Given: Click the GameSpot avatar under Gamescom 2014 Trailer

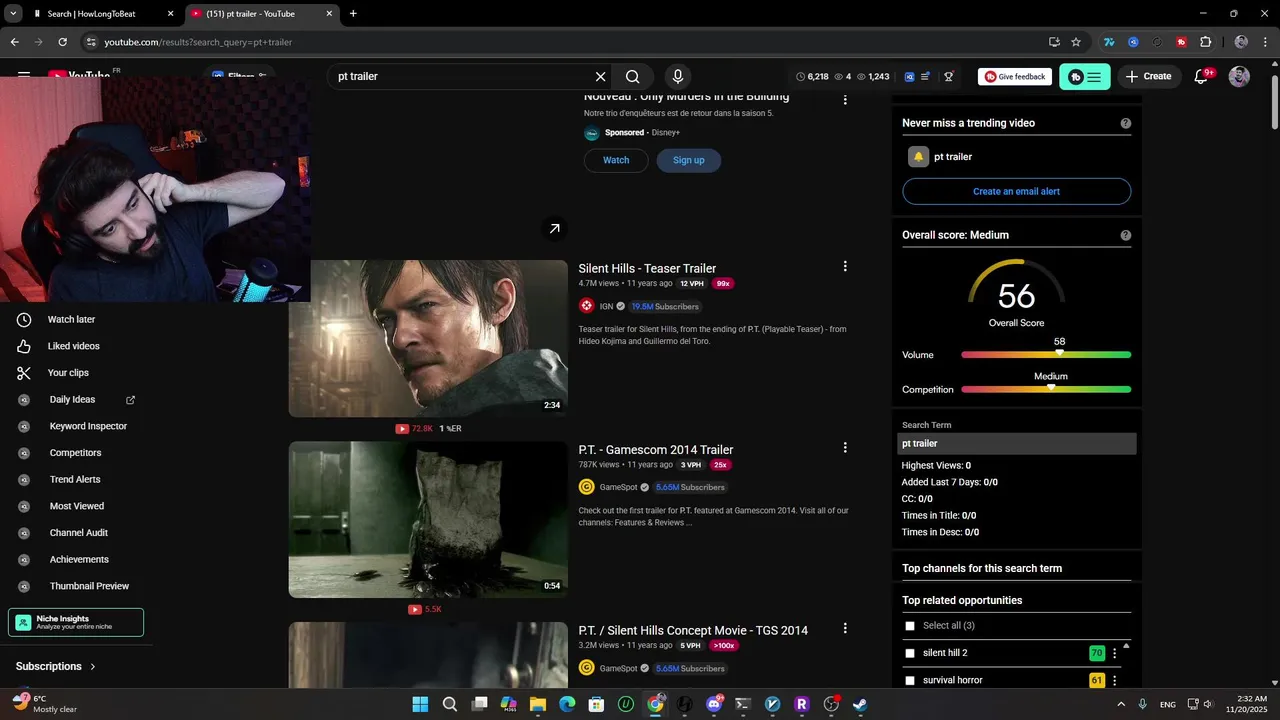Looking at the screenshot, I should click(587, 487).
